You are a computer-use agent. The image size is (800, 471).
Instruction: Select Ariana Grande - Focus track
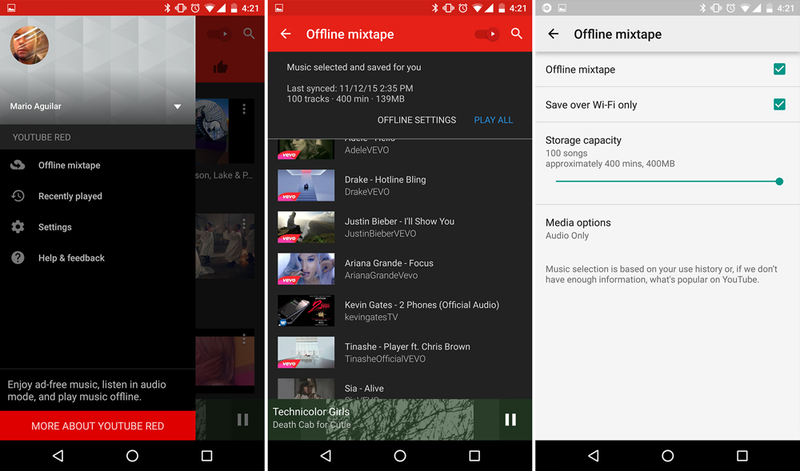click(399, 269)
